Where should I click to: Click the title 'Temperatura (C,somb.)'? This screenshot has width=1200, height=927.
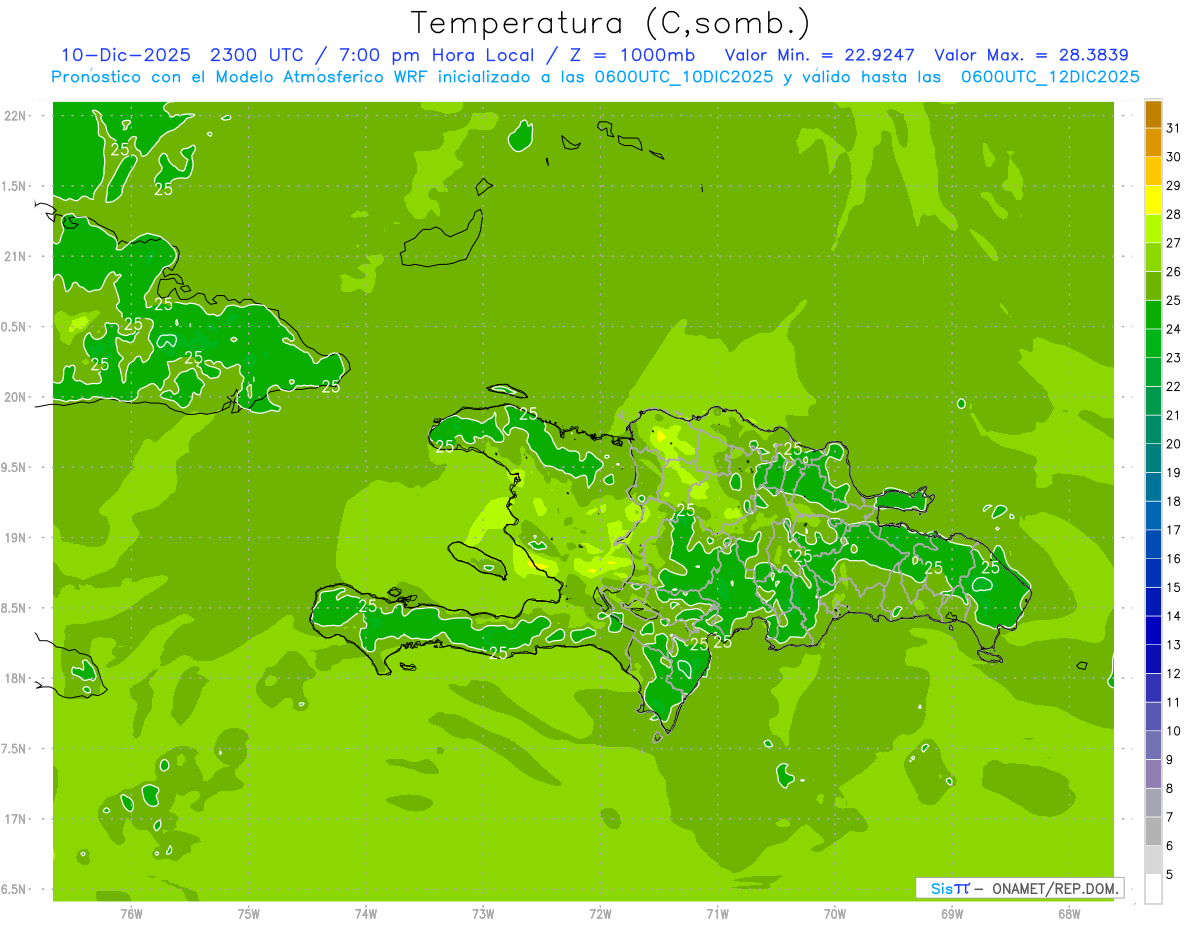(610, 23)
